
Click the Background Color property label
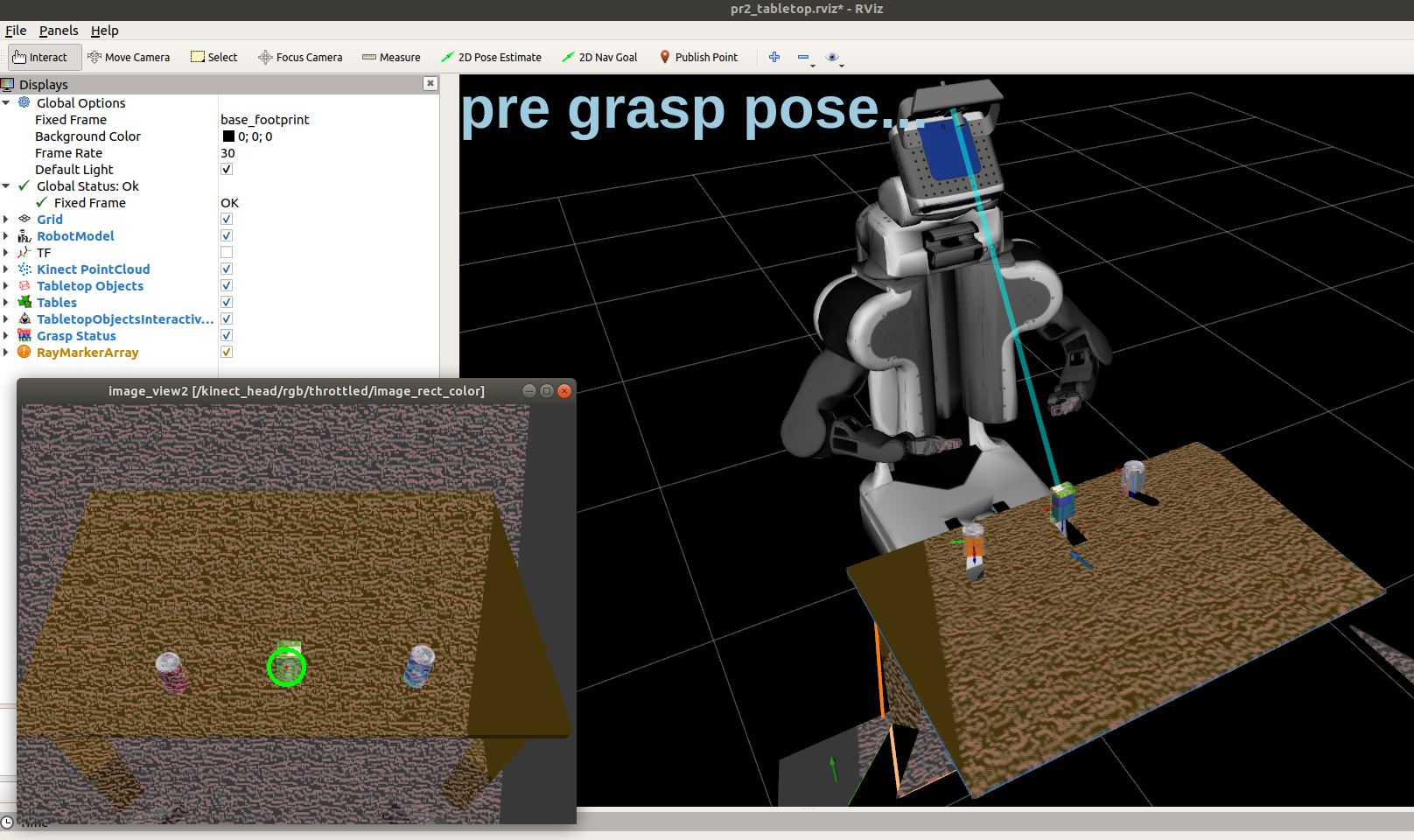pyautogui.click(x=87, y=136)
